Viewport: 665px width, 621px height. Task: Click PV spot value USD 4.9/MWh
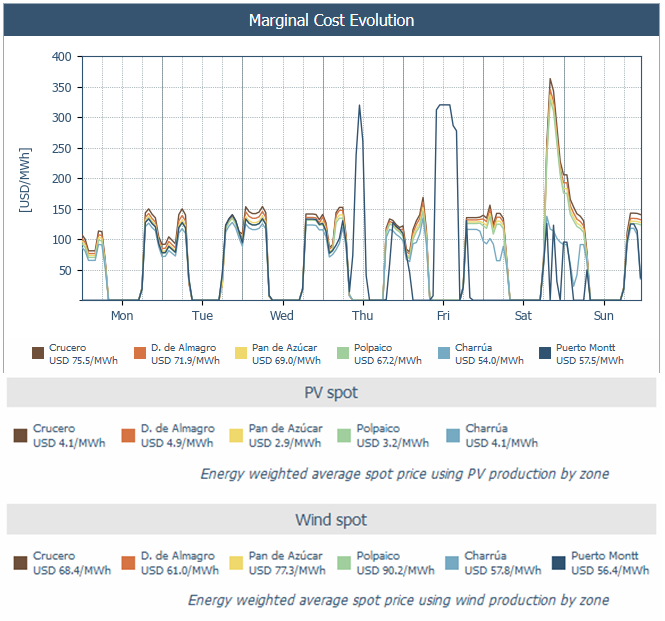click(x=177, y=443)
